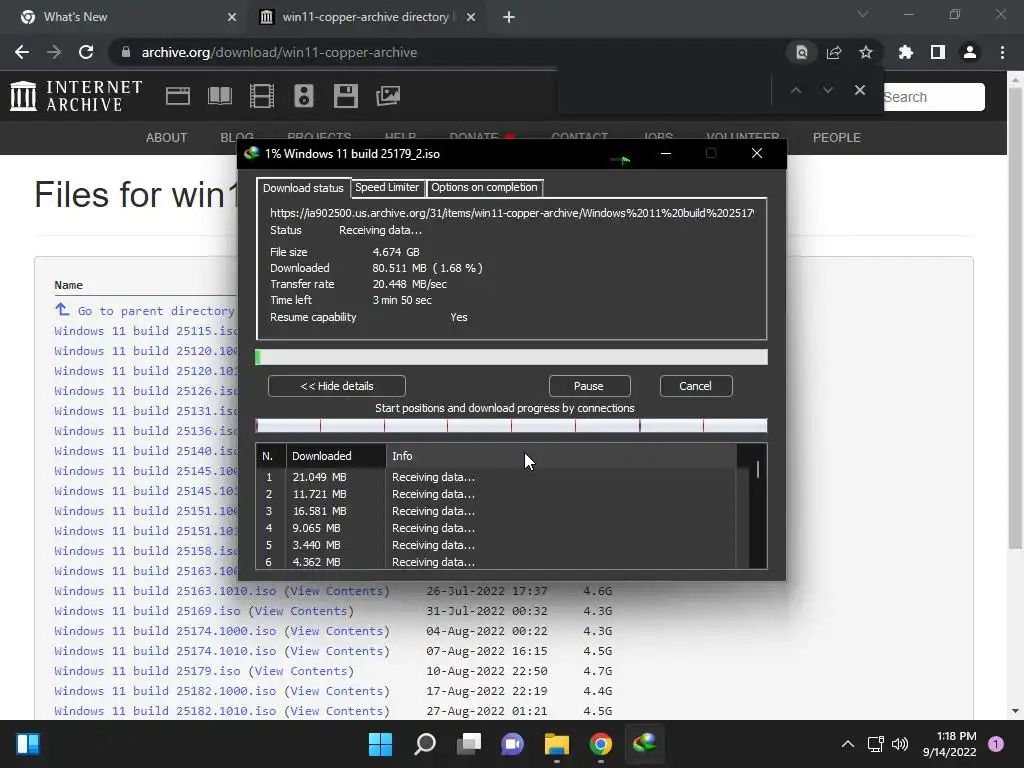Switch to Download status tab

click(302, 188)
